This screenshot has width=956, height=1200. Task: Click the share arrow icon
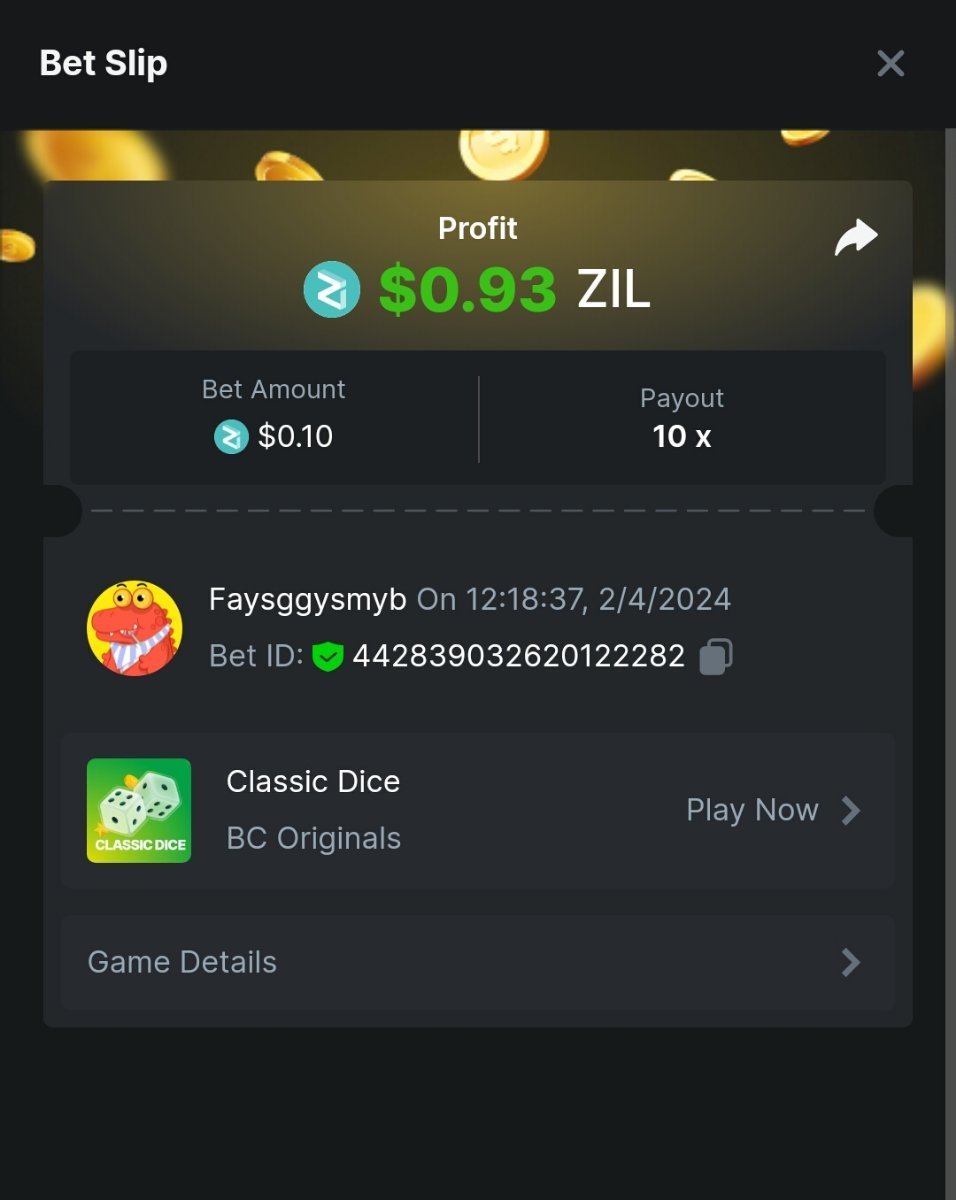click(x=856, y=238)
